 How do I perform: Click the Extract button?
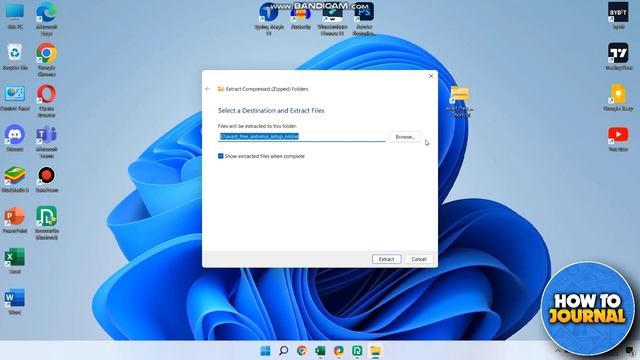coord(386,259)
